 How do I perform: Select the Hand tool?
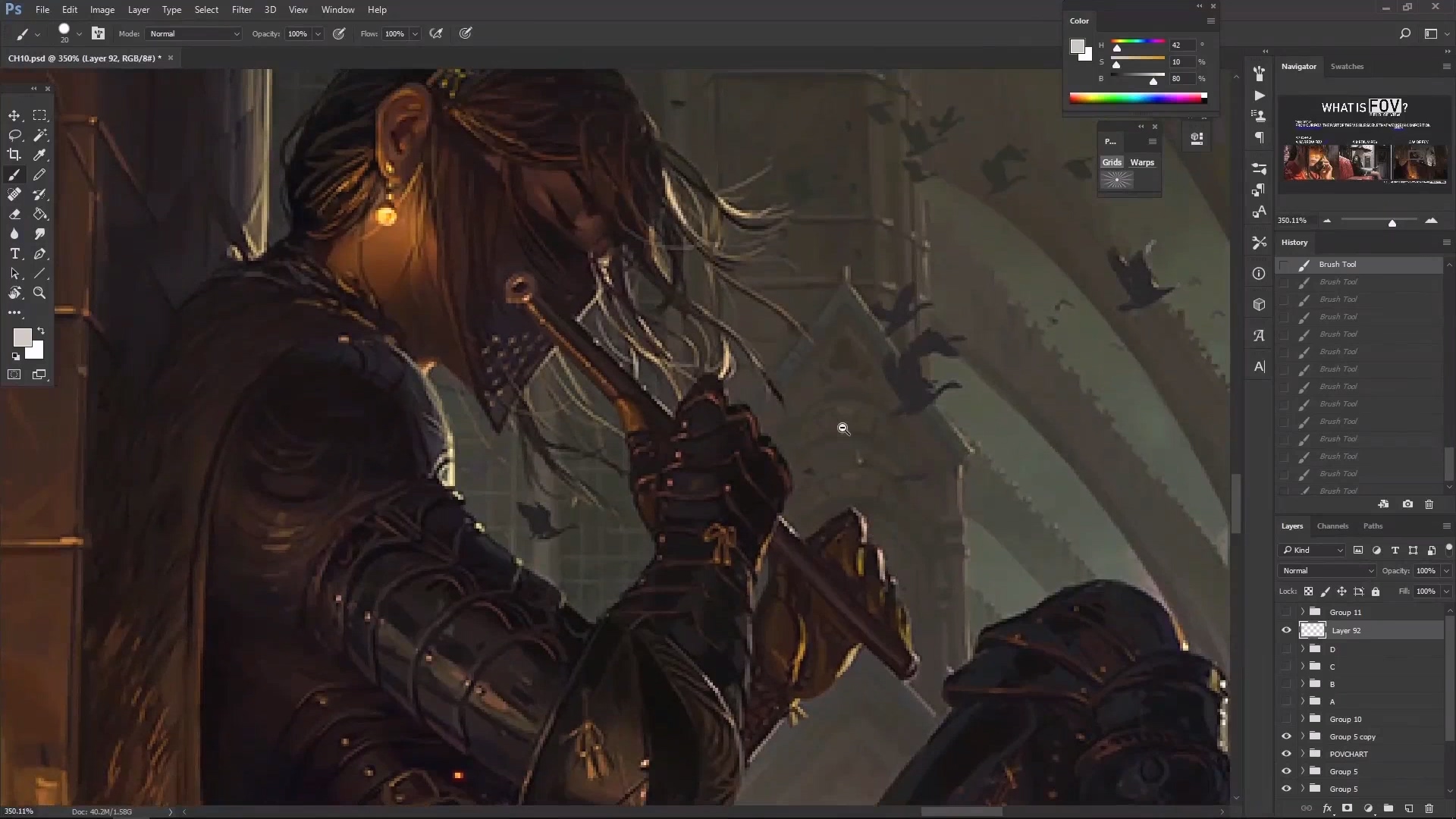point(14,293)
